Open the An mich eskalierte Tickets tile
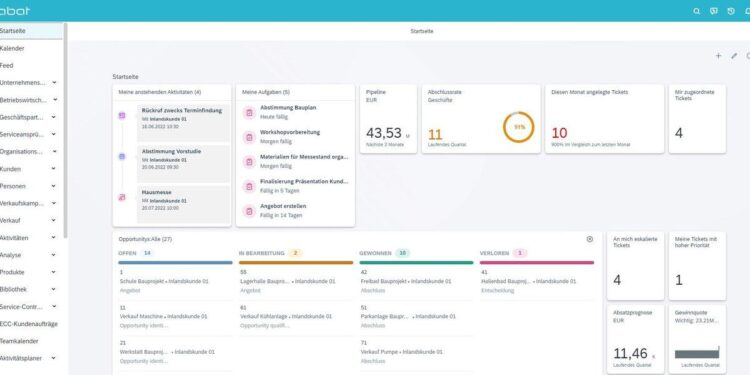This screenshot has width=750, height=375. coord(636,266)
